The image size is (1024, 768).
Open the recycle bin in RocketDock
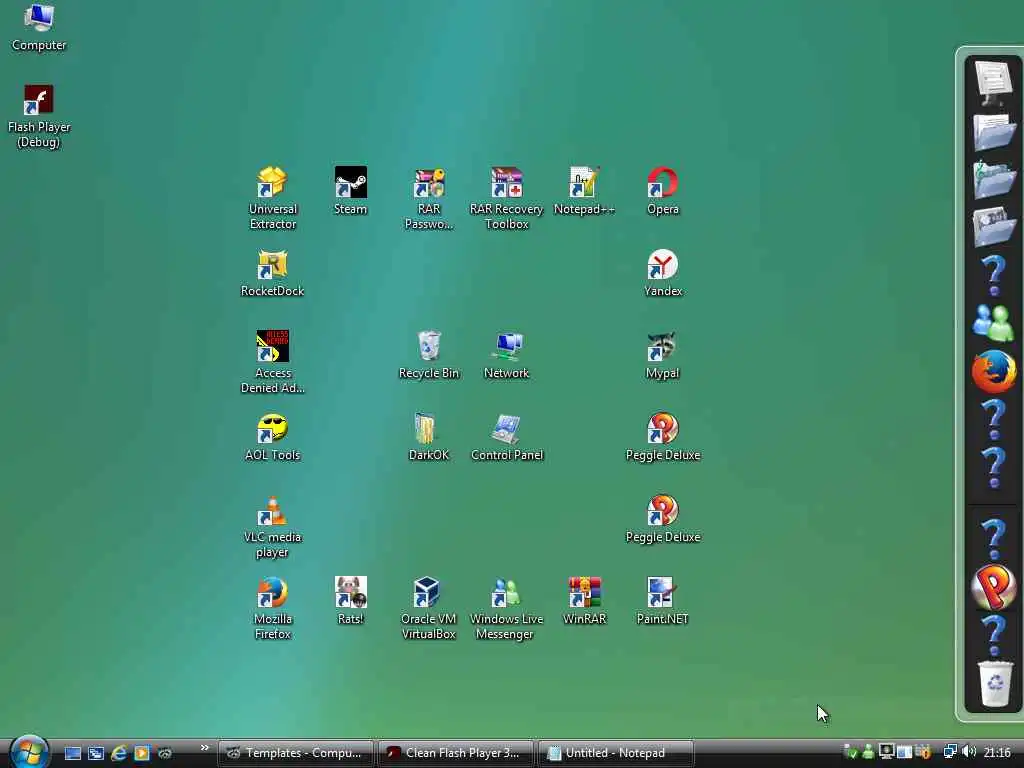coord(995,683)
